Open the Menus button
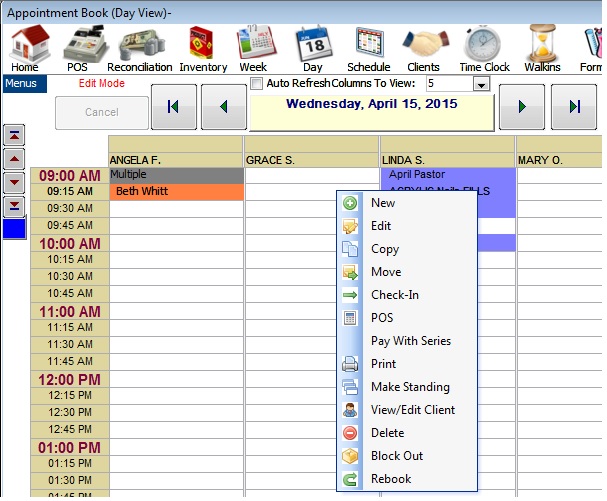The width and height of the screenshot is (607, 501). coord(24,84)
